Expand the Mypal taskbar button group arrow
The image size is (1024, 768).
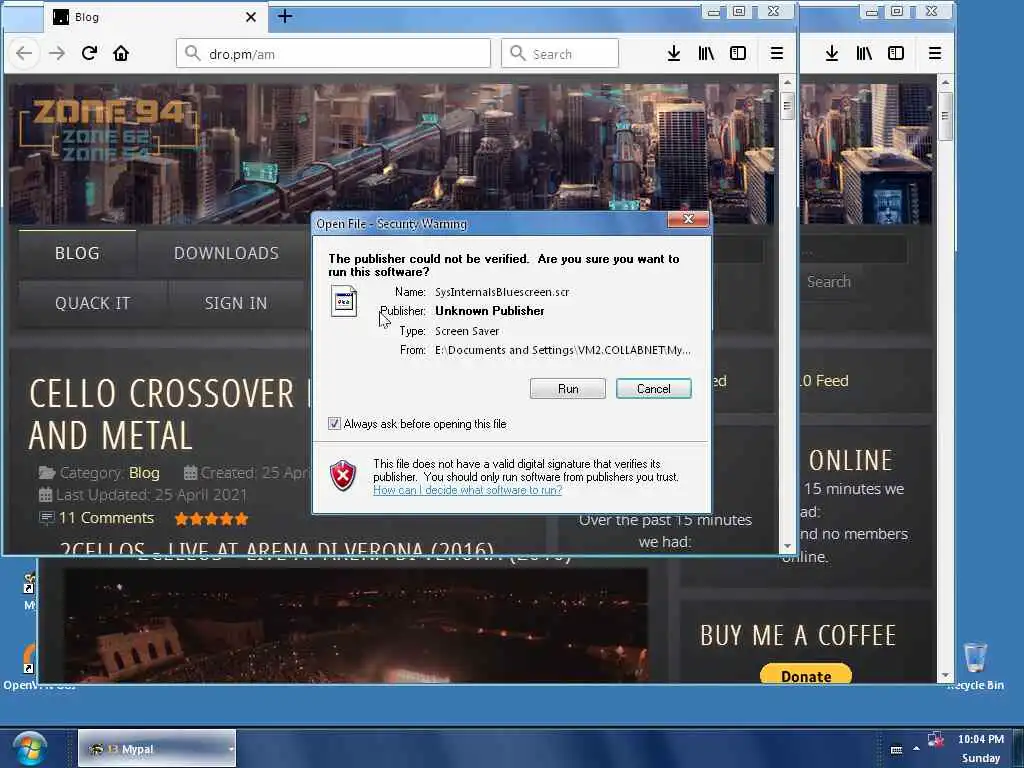click(x=231, y=749)
